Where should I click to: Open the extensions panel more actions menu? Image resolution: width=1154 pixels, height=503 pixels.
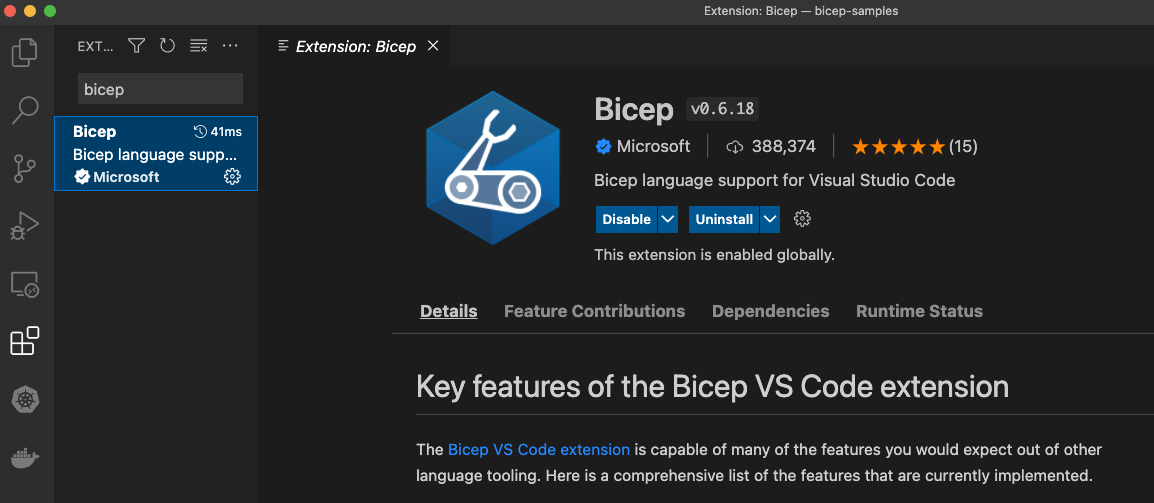(x=230, y=46)
